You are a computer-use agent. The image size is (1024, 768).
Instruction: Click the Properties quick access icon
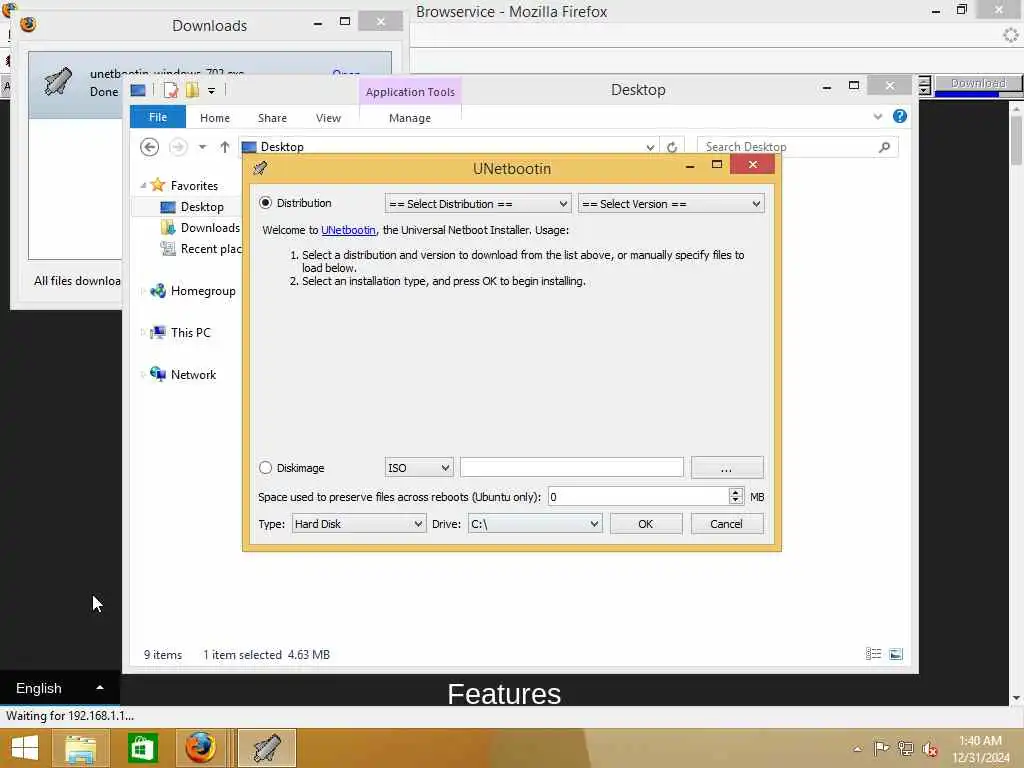[170, 90]
